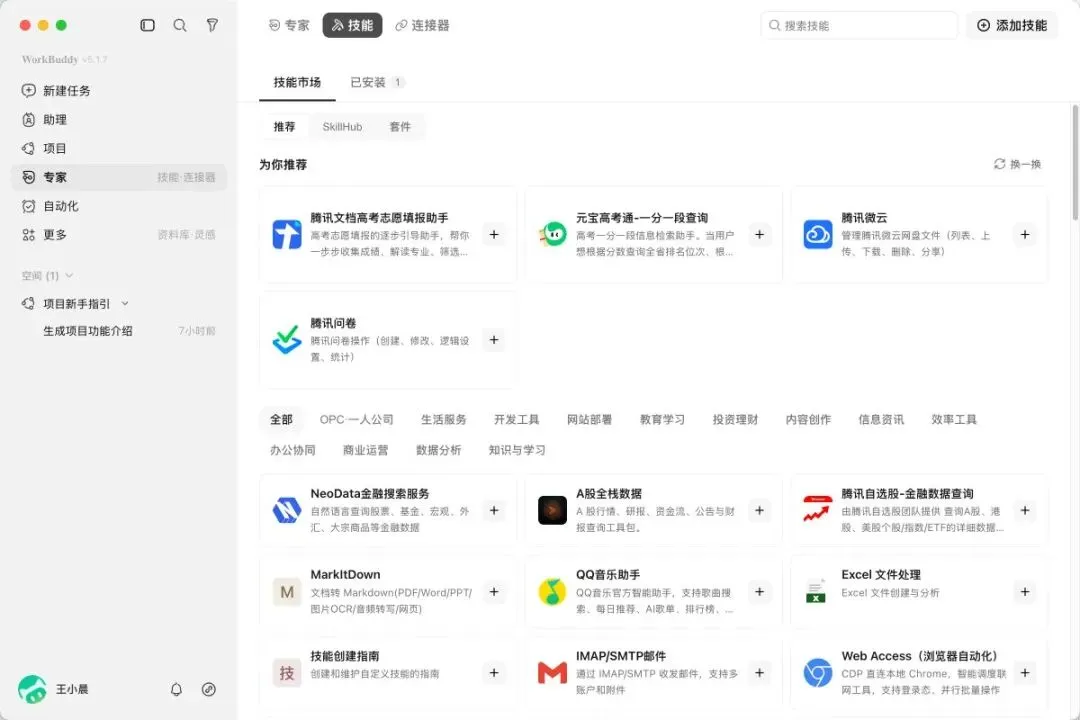Open the 技能市场 tab
Image resolution: width=1080 pixels, height=720 pixels.
point(297,83)
